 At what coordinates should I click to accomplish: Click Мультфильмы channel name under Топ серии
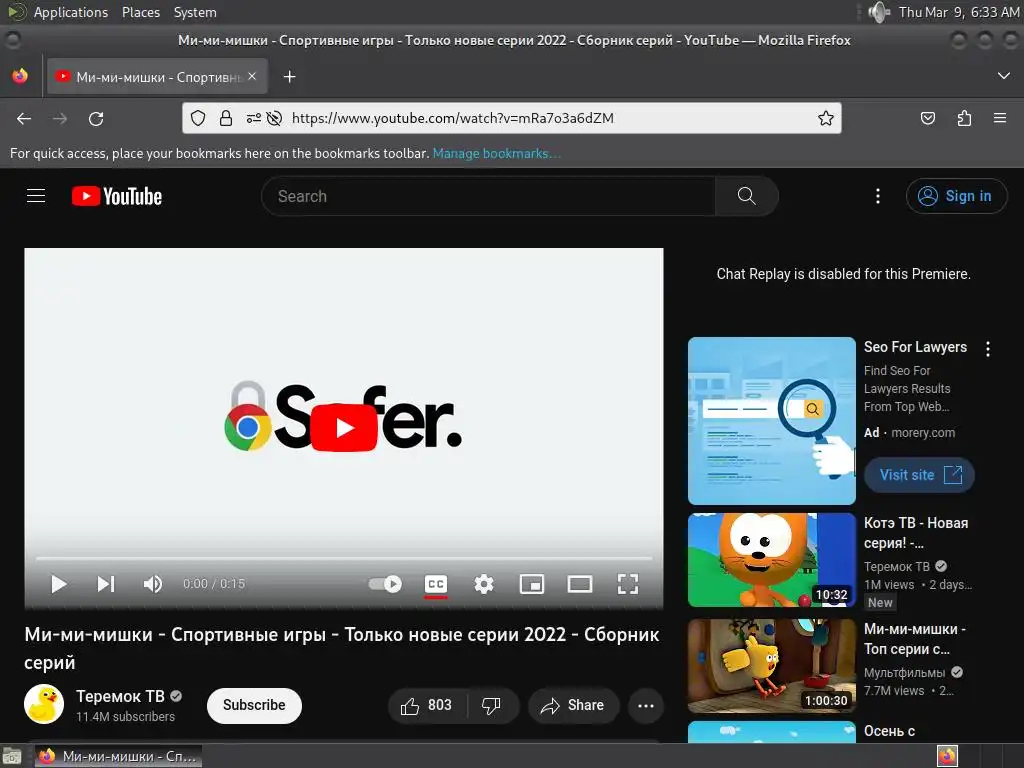click(904, 673)
